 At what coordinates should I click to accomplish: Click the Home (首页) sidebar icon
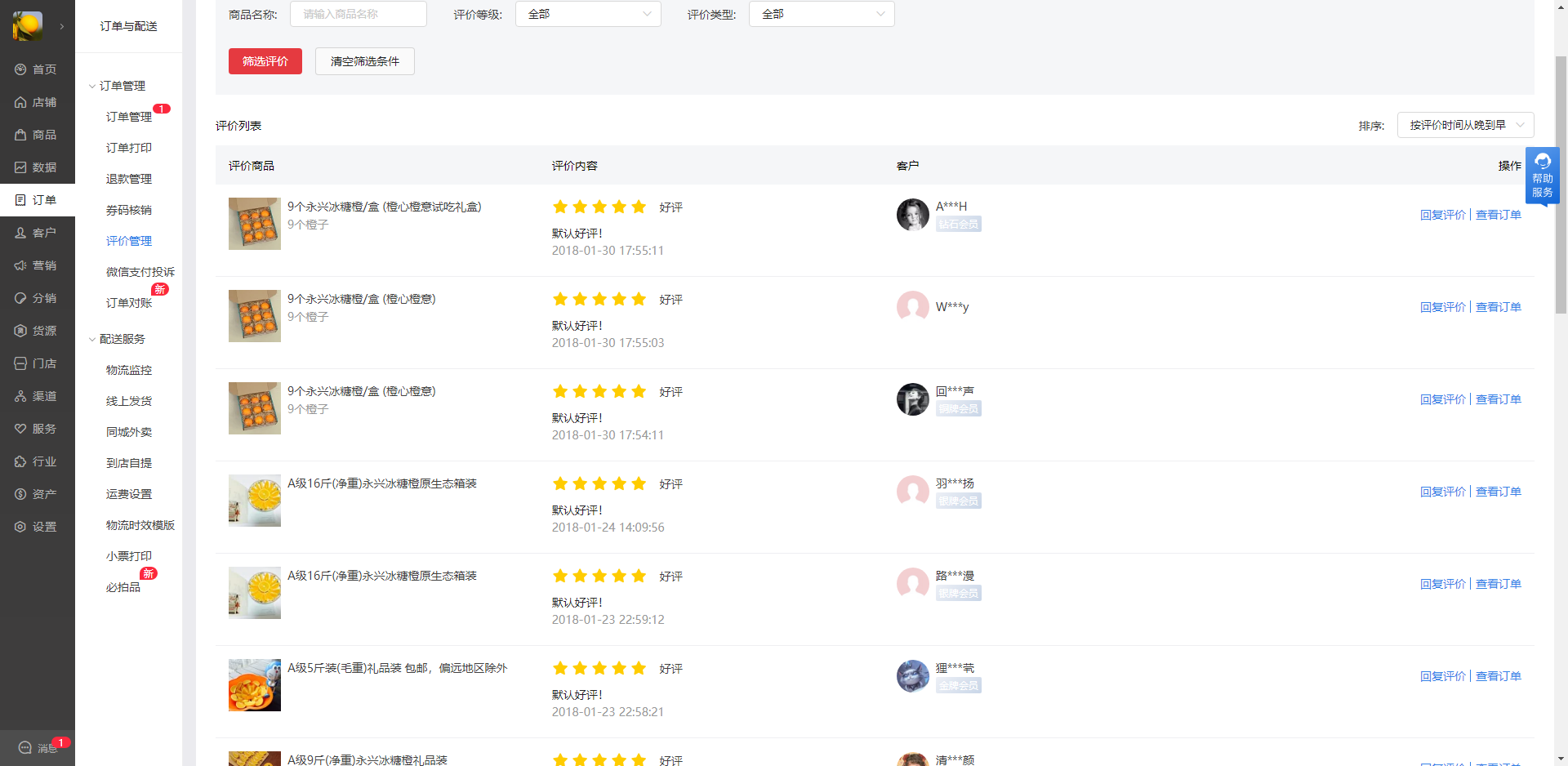pos(21,69)
